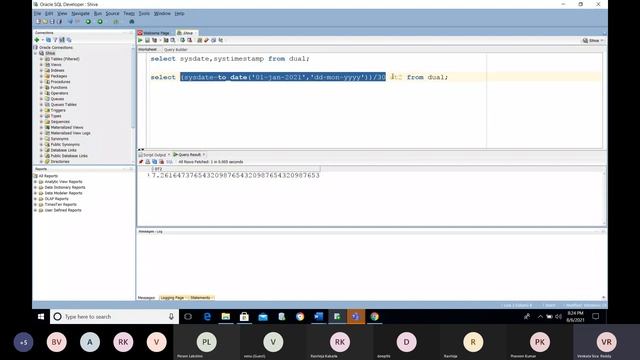Select Queues Tables in connections tree
This screenshot has width=640, height=360.
[x=63, y=105]
